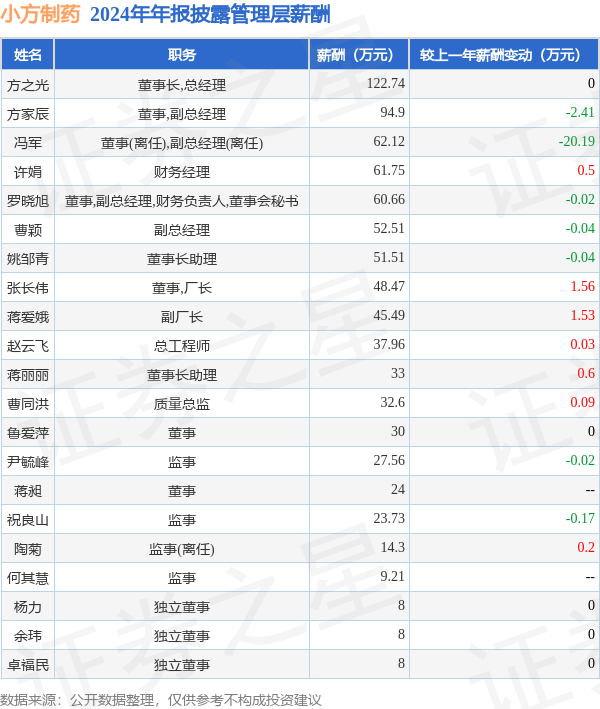
Task: Click the 数据来源 disclaimer footer text
Action: pyautogui.click(x=161, y=700)
